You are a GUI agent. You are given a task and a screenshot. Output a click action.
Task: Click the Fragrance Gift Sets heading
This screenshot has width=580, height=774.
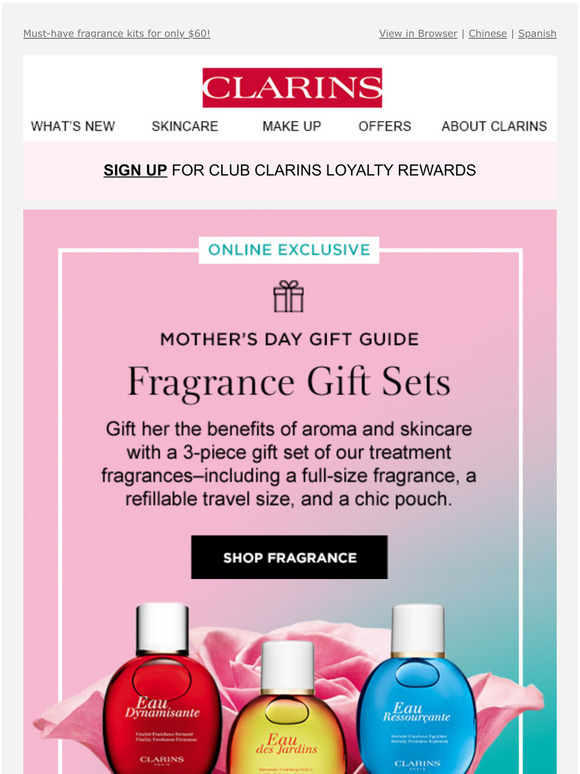click(289, 382)
